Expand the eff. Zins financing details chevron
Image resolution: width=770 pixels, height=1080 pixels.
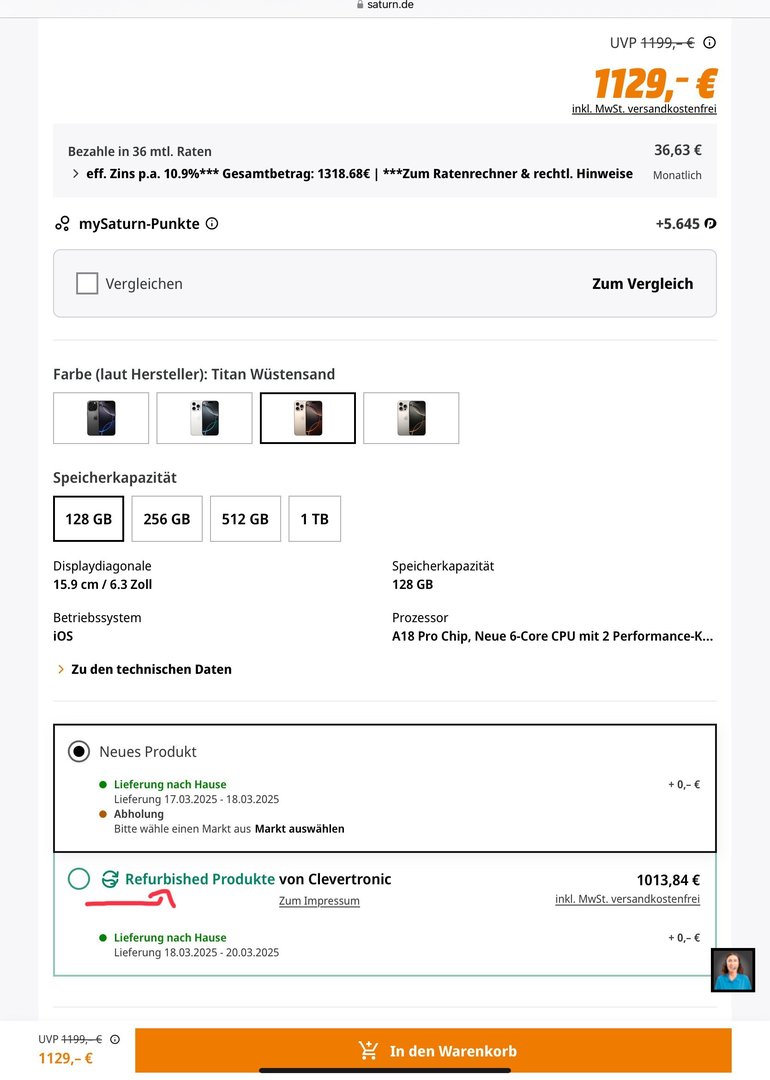76,174
